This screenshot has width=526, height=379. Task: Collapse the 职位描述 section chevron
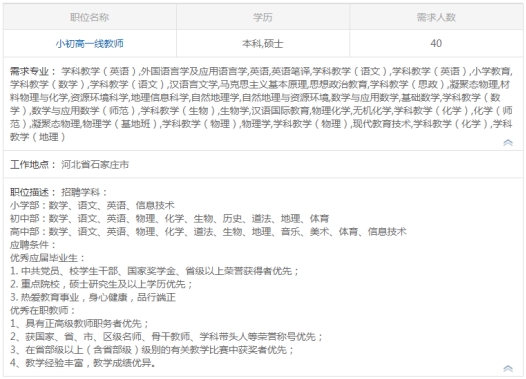click(508, 368)
